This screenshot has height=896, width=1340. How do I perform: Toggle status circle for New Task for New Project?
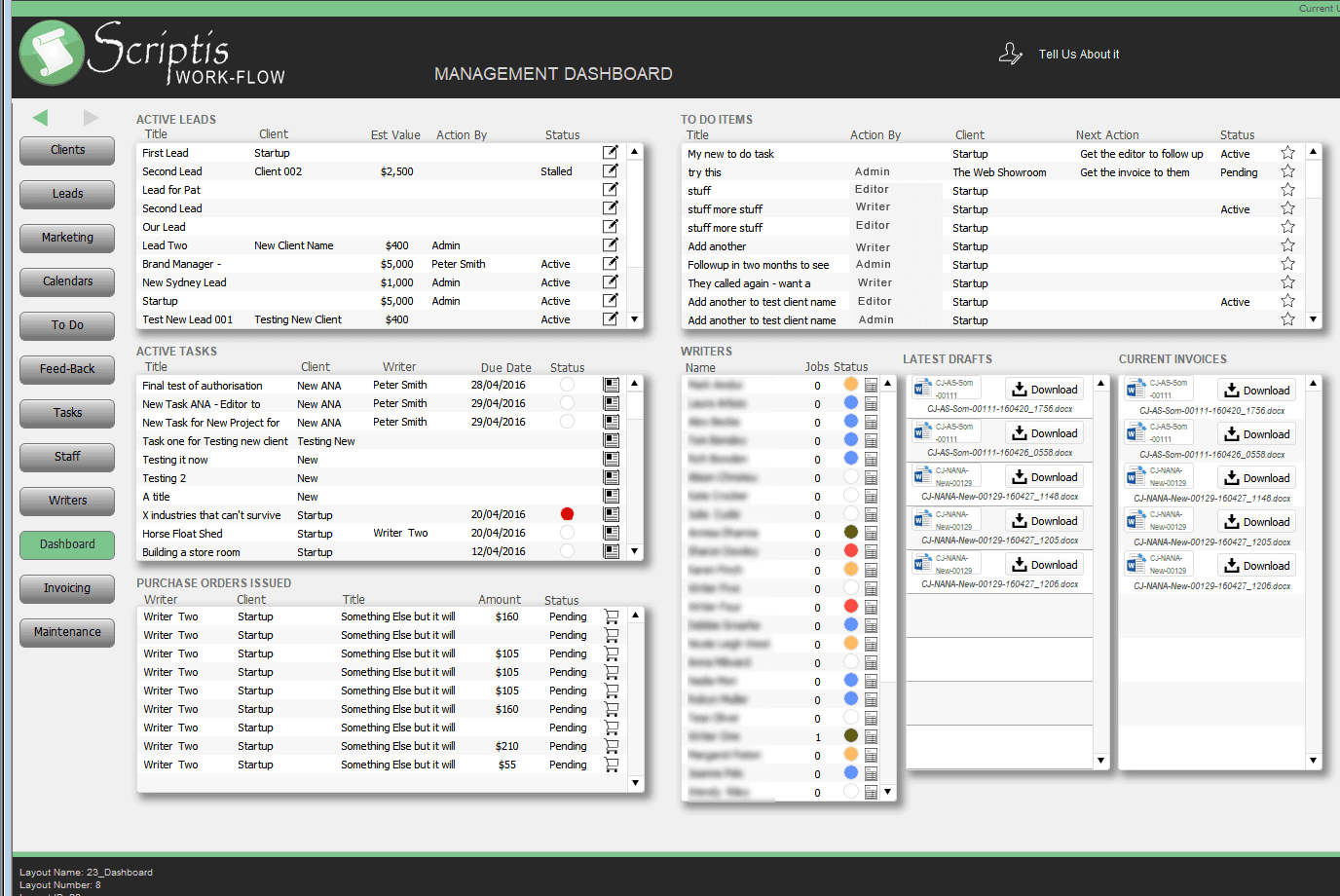click(x=567, y=422)
